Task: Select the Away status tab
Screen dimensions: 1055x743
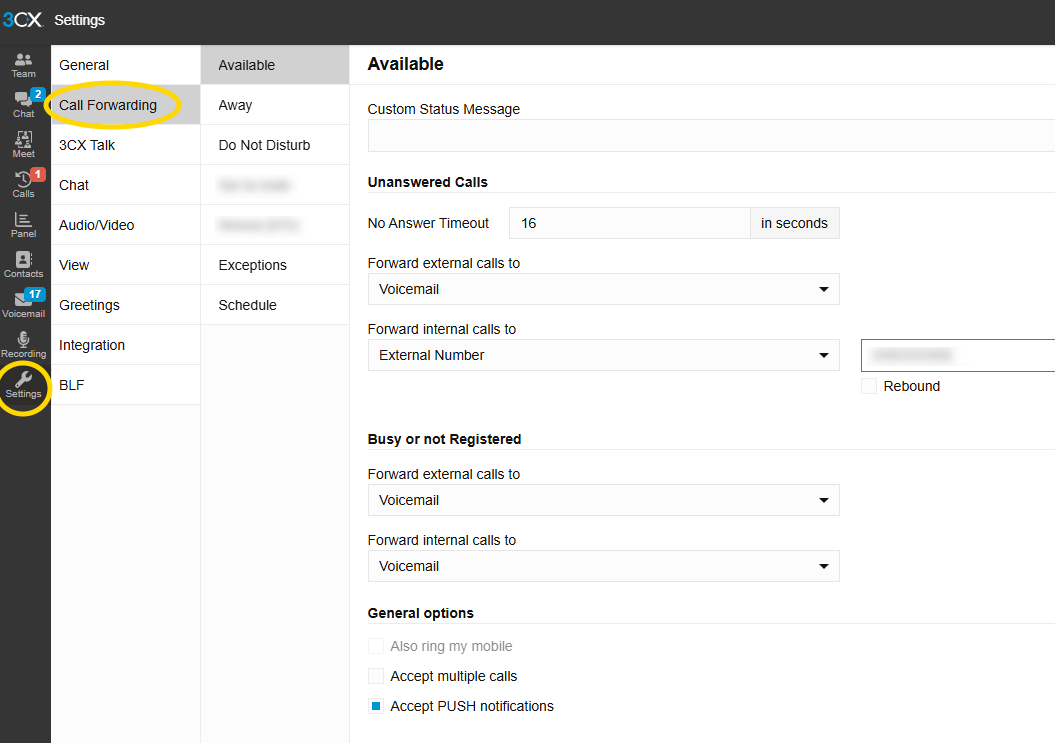Action: click(x=275, y=105)
